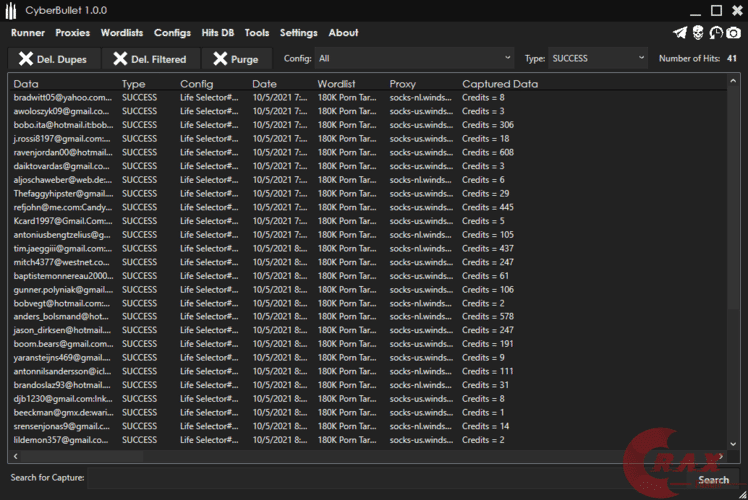Click the Search for Capture label
The width and height of the screenshot is (748, 500).
point(47,478)
